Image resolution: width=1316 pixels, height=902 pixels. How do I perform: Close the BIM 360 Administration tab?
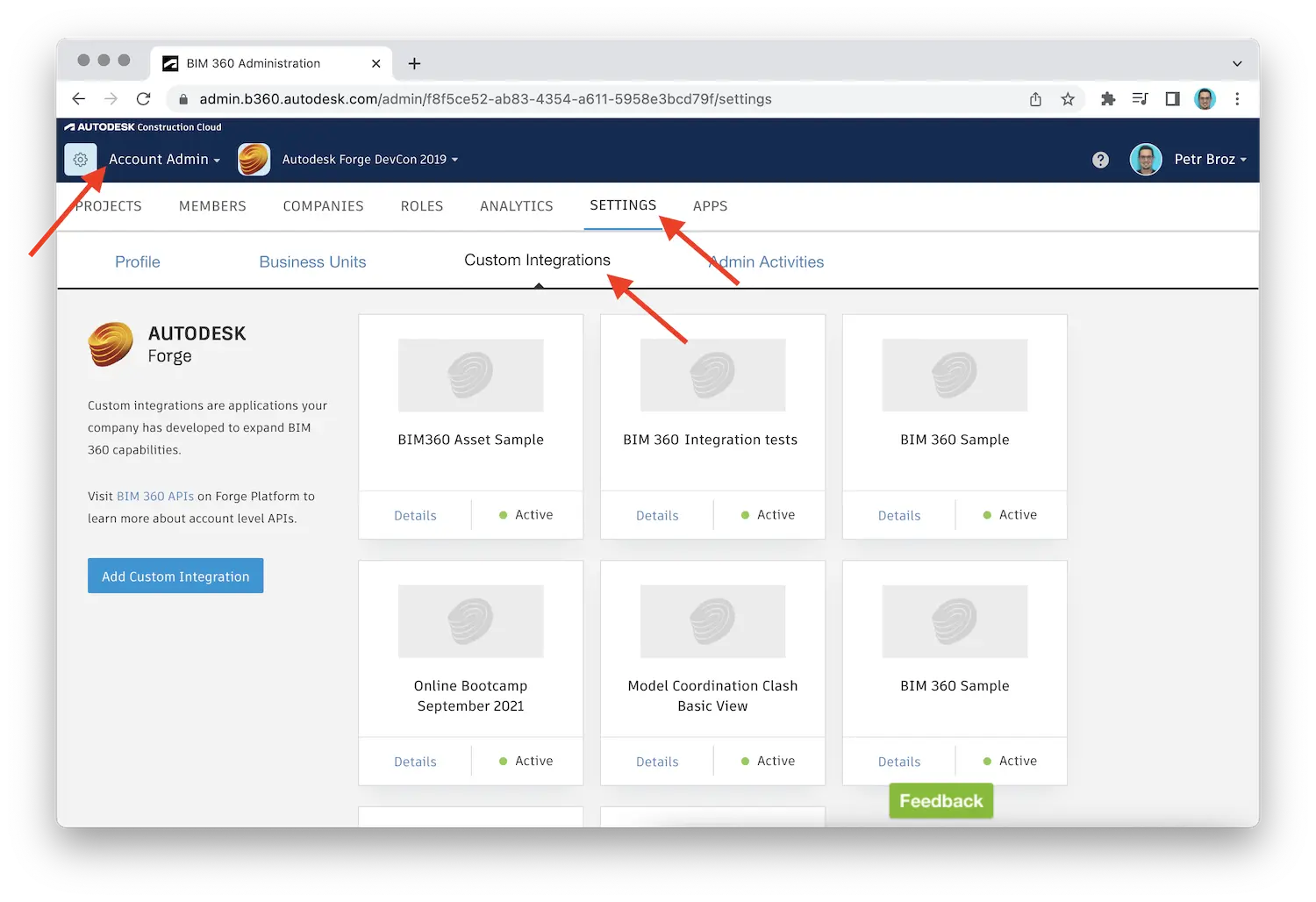click(375, 63)
